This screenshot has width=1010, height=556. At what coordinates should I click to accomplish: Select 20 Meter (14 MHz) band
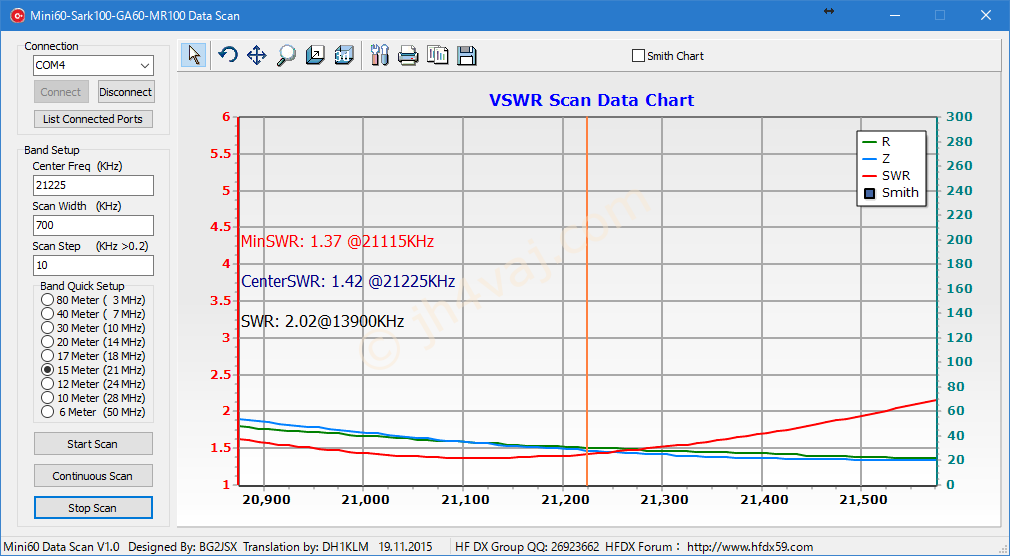pyautogui.click(x=93, y=341)
